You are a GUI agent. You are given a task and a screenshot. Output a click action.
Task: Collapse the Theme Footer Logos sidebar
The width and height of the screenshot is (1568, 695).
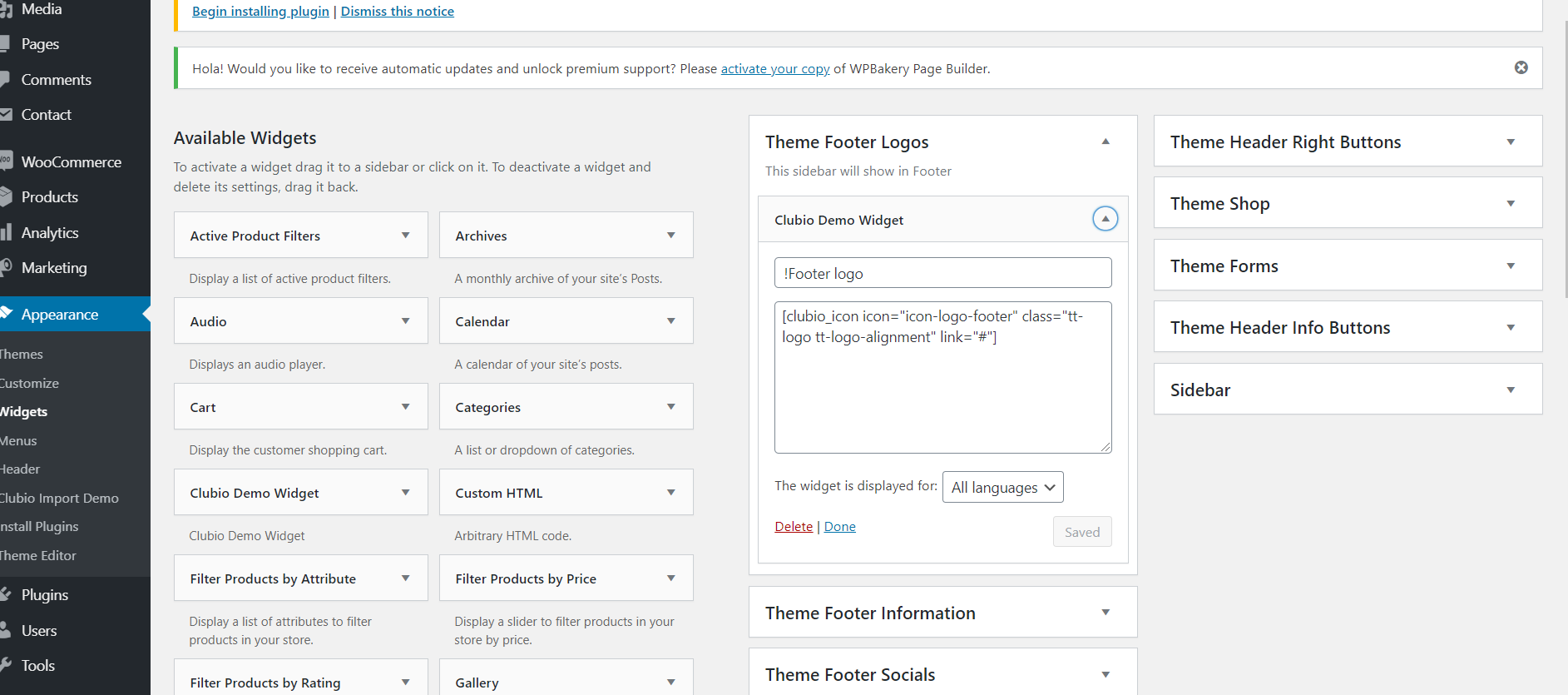click(1106, 142)
